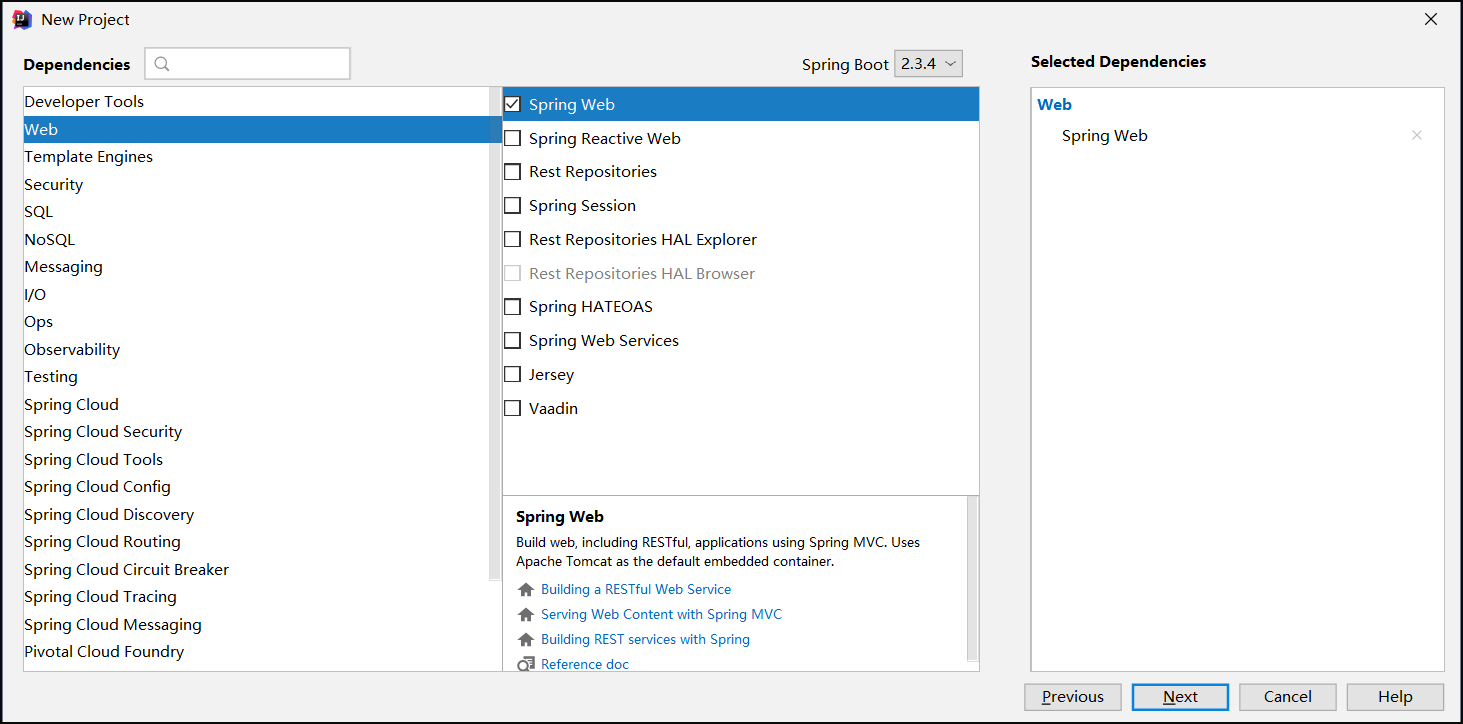Viewport: 1463px width, 724px height.
Task: Select Spring Cloud Discovery category
Action: click(x=256, y=515)
